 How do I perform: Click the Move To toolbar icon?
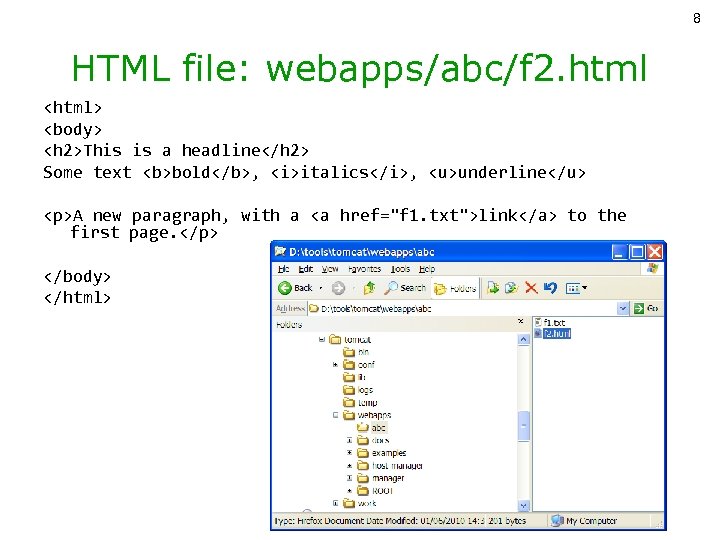point(493,288)
